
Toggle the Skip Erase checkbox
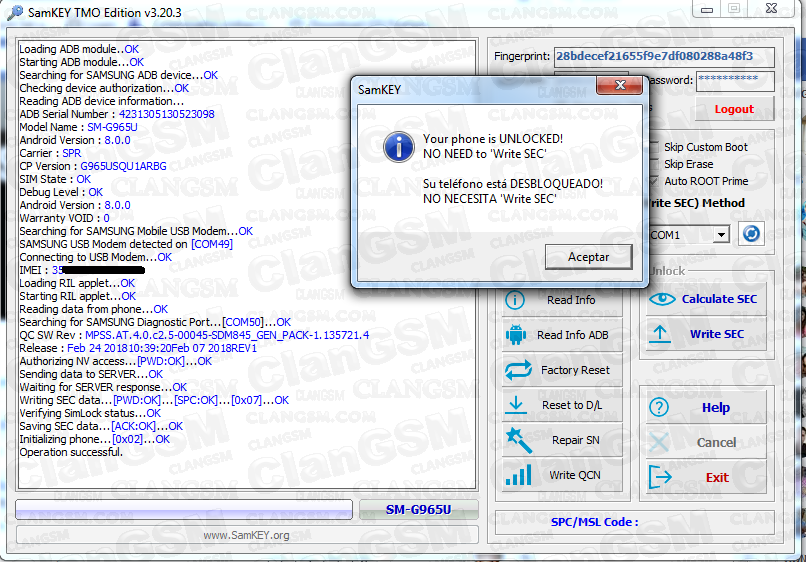point(654,164)
